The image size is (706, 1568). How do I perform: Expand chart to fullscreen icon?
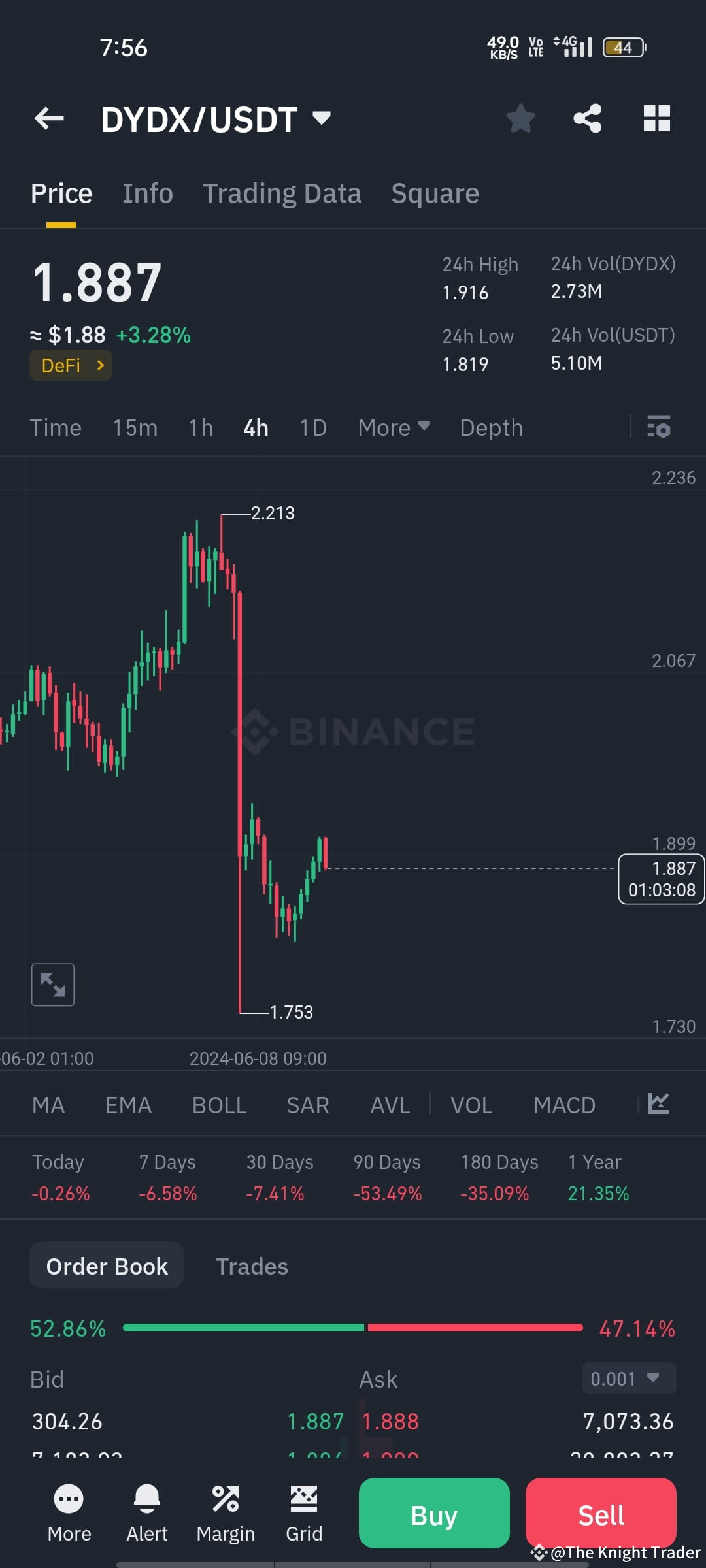(53, 985)
